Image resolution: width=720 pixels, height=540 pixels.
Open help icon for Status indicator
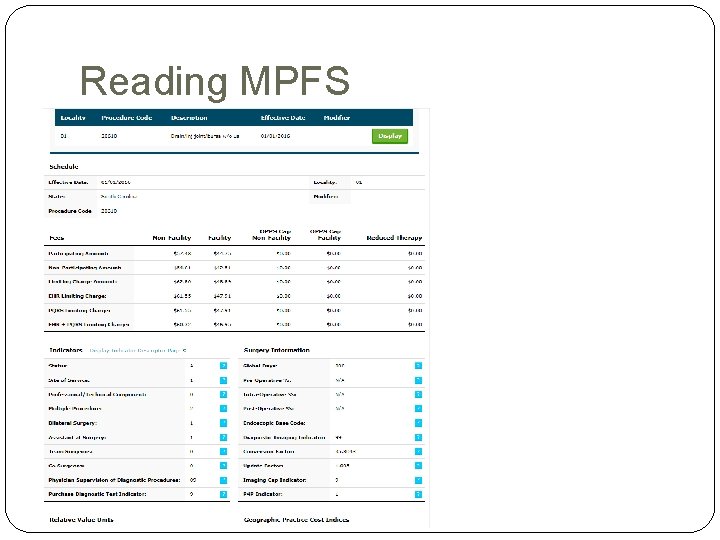tap(223, 366)
